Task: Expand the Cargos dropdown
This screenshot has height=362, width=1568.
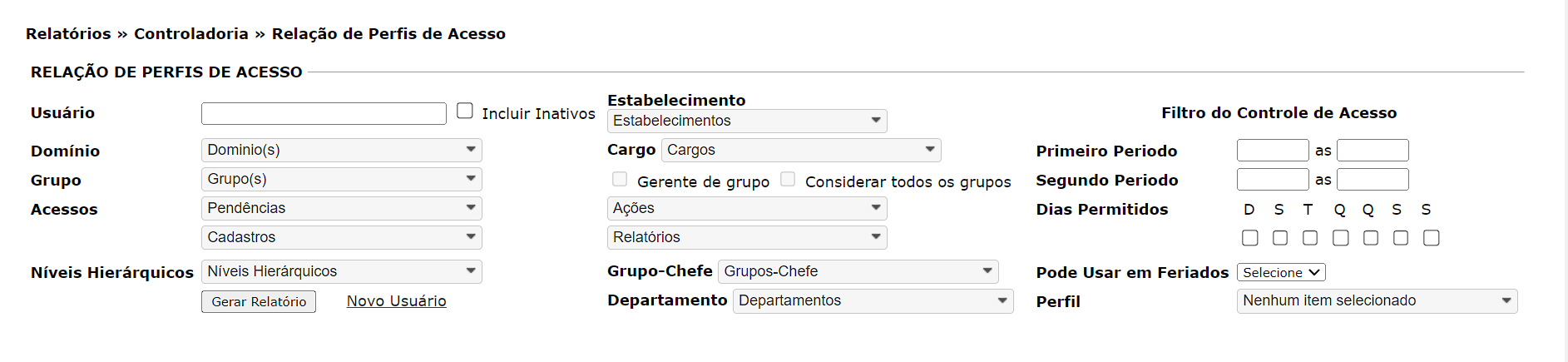Action: click(800, 150)
